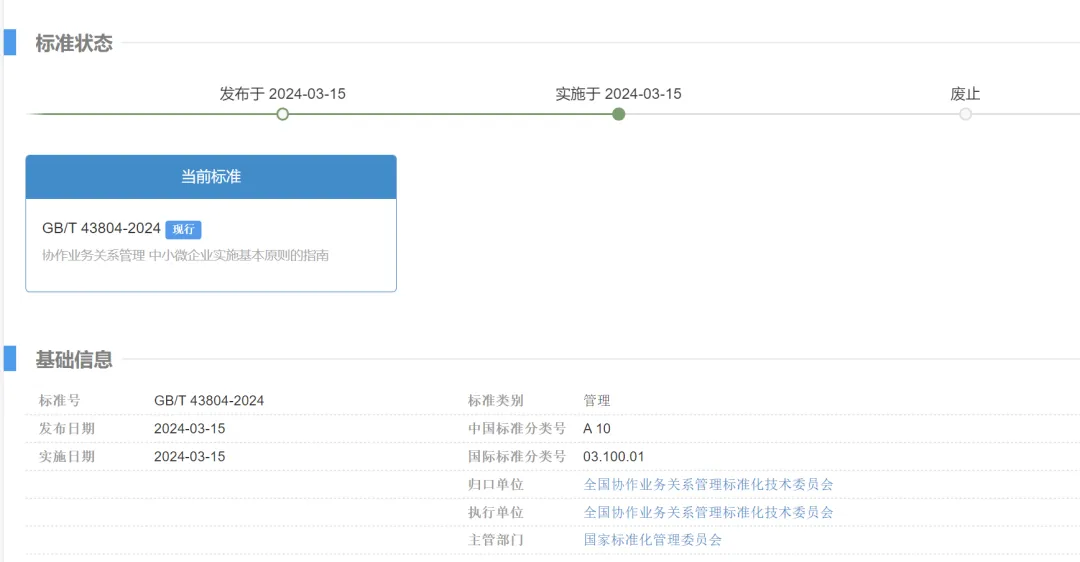Click the 基础信息 section heading

[74, 360]
